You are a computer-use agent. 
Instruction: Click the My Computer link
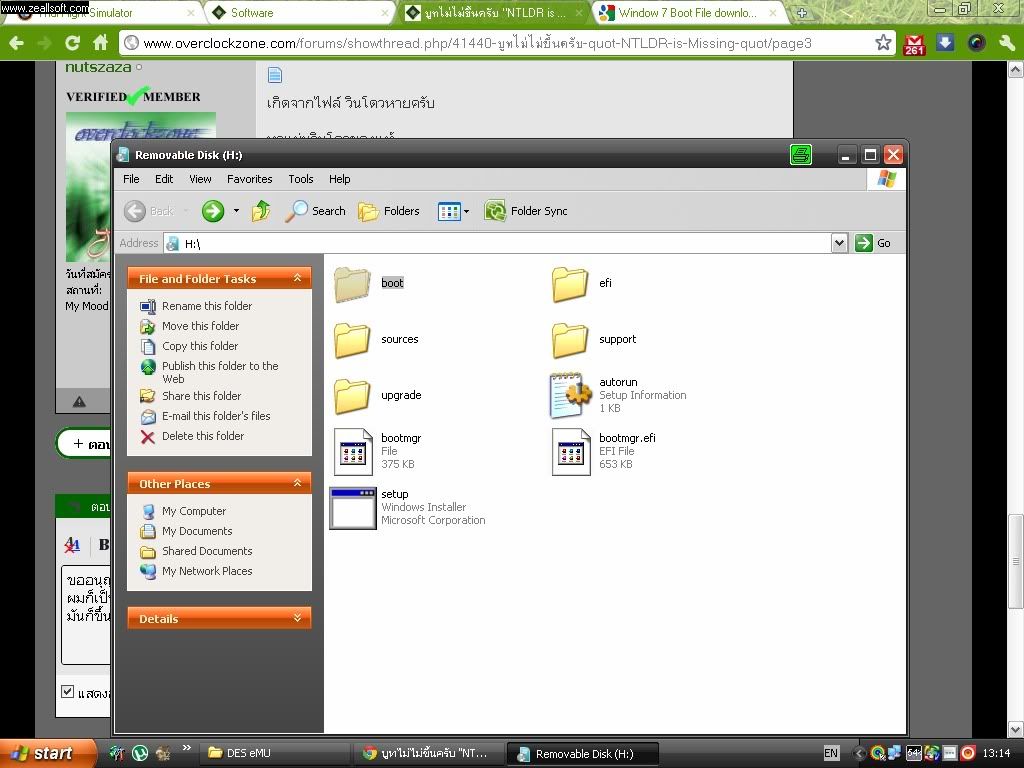click(x=194, y=511)
